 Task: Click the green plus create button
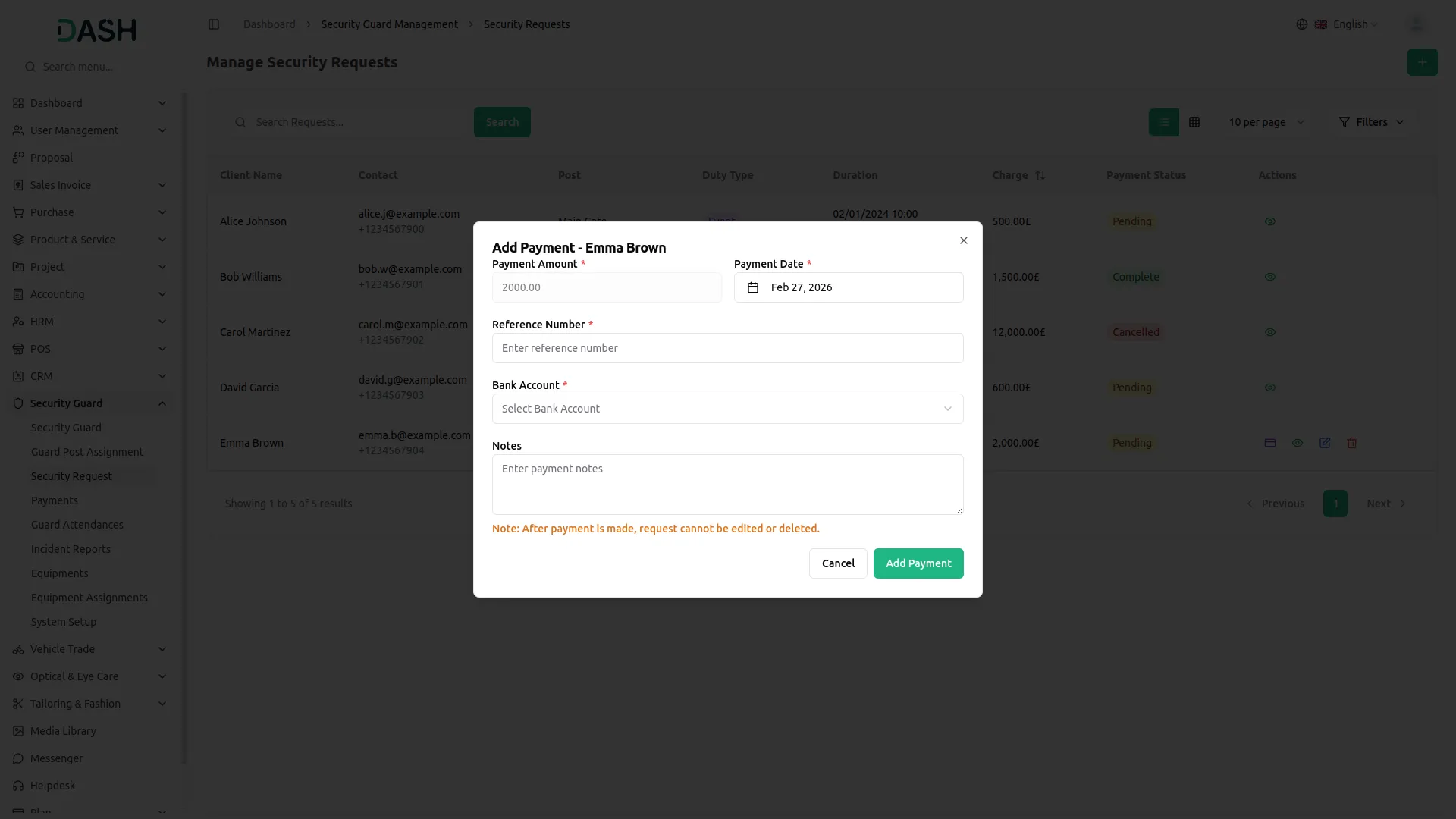(1422, 62)
